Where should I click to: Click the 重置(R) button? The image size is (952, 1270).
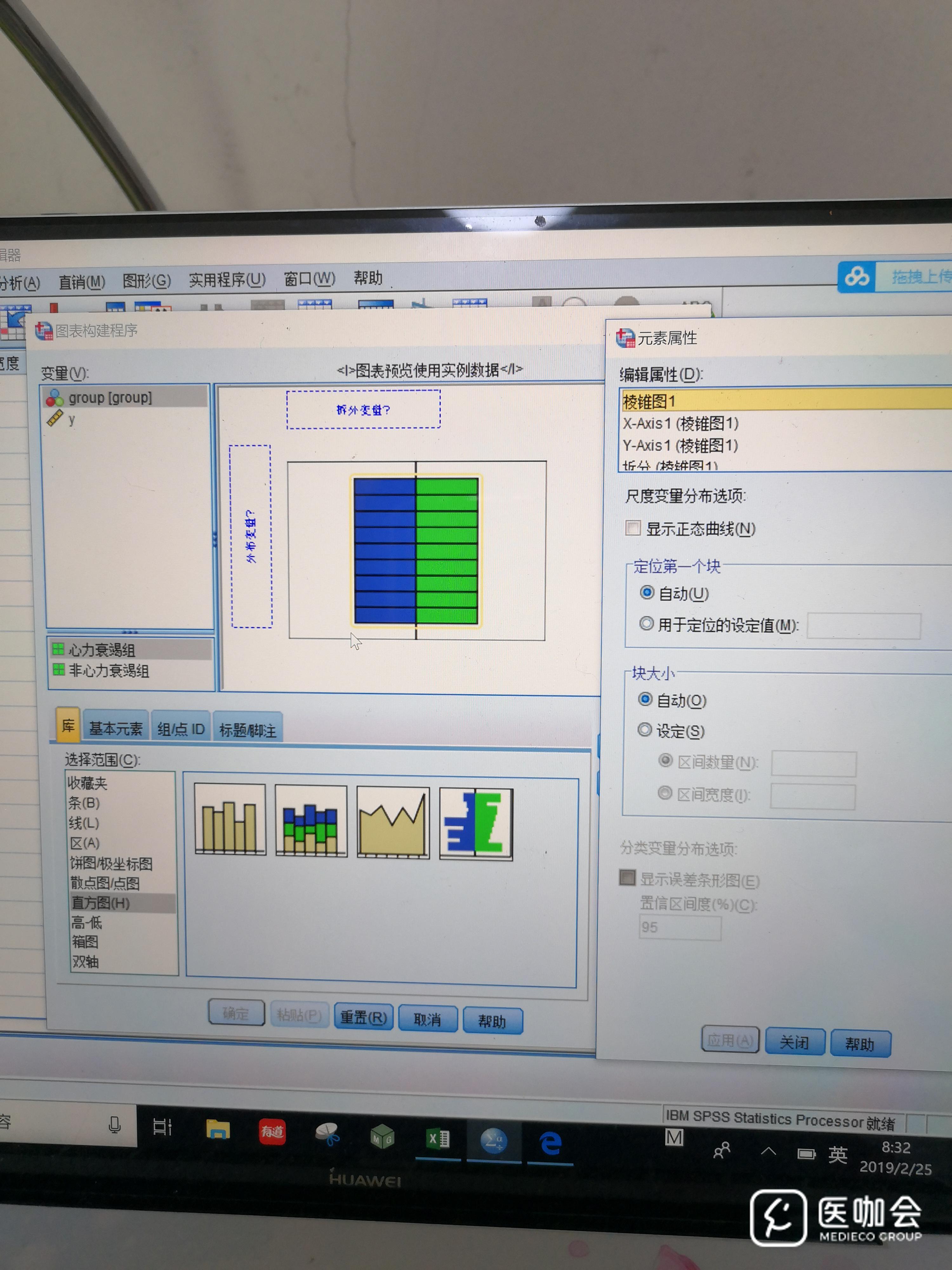(363, 1017)
